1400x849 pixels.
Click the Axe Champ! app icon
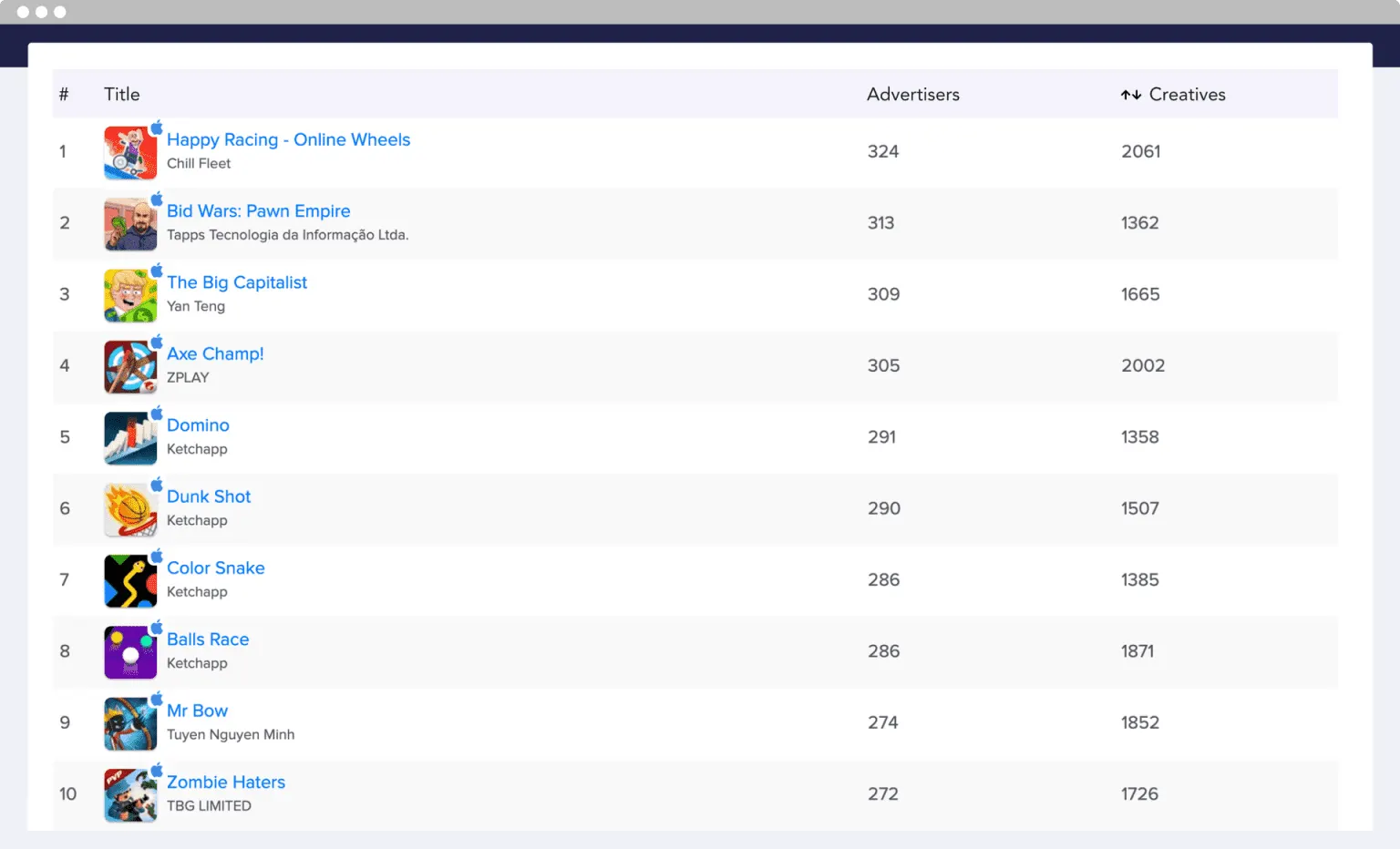pyautogui.click(x=130, y=366)
